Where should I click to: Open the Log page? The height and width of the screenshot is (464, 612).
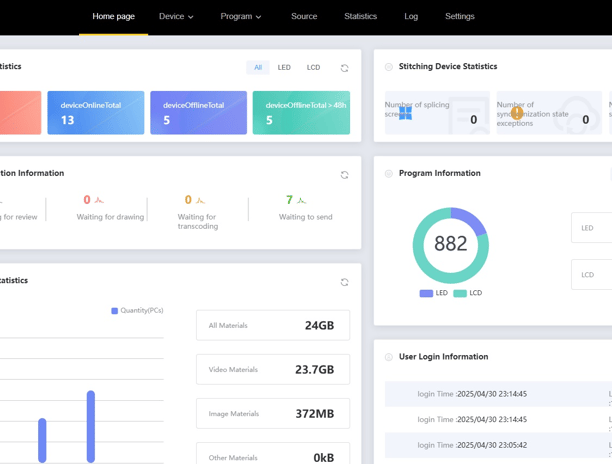[x=411, y=16]
